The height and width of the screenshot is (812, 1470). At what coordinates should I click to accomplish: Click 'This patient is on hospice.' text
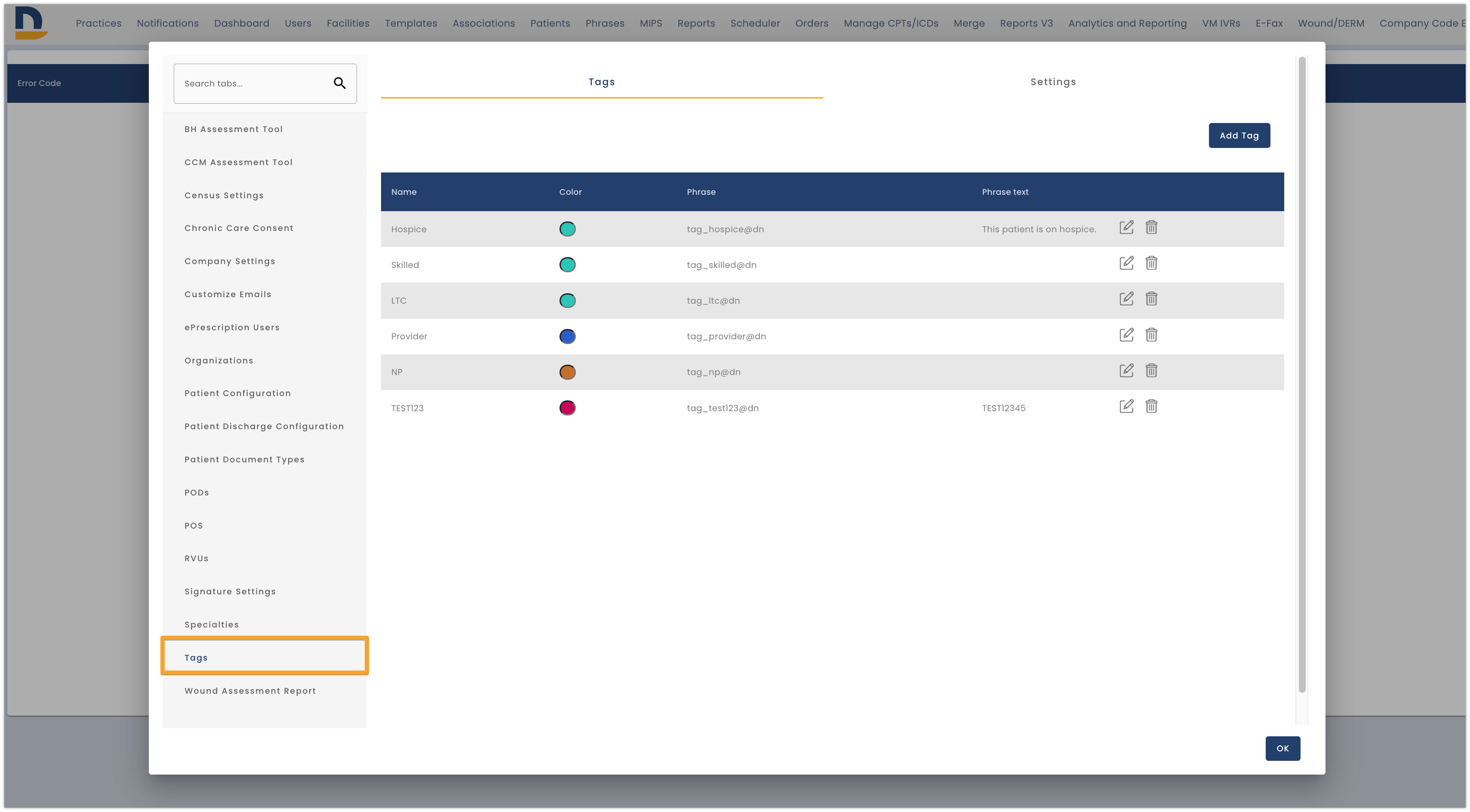pos(1039,229)
